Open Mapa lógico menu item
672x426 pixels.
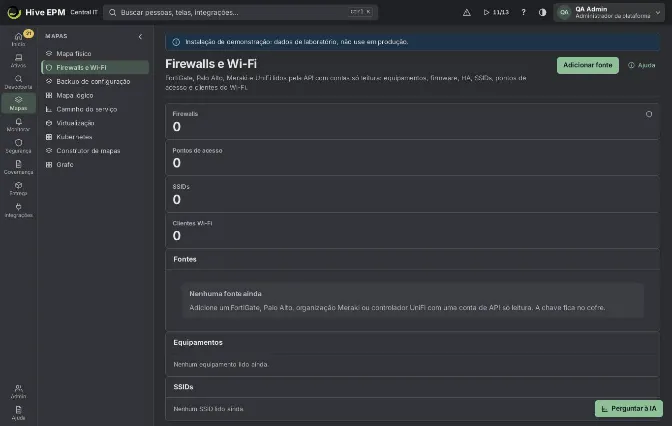(x=95, y=95)
